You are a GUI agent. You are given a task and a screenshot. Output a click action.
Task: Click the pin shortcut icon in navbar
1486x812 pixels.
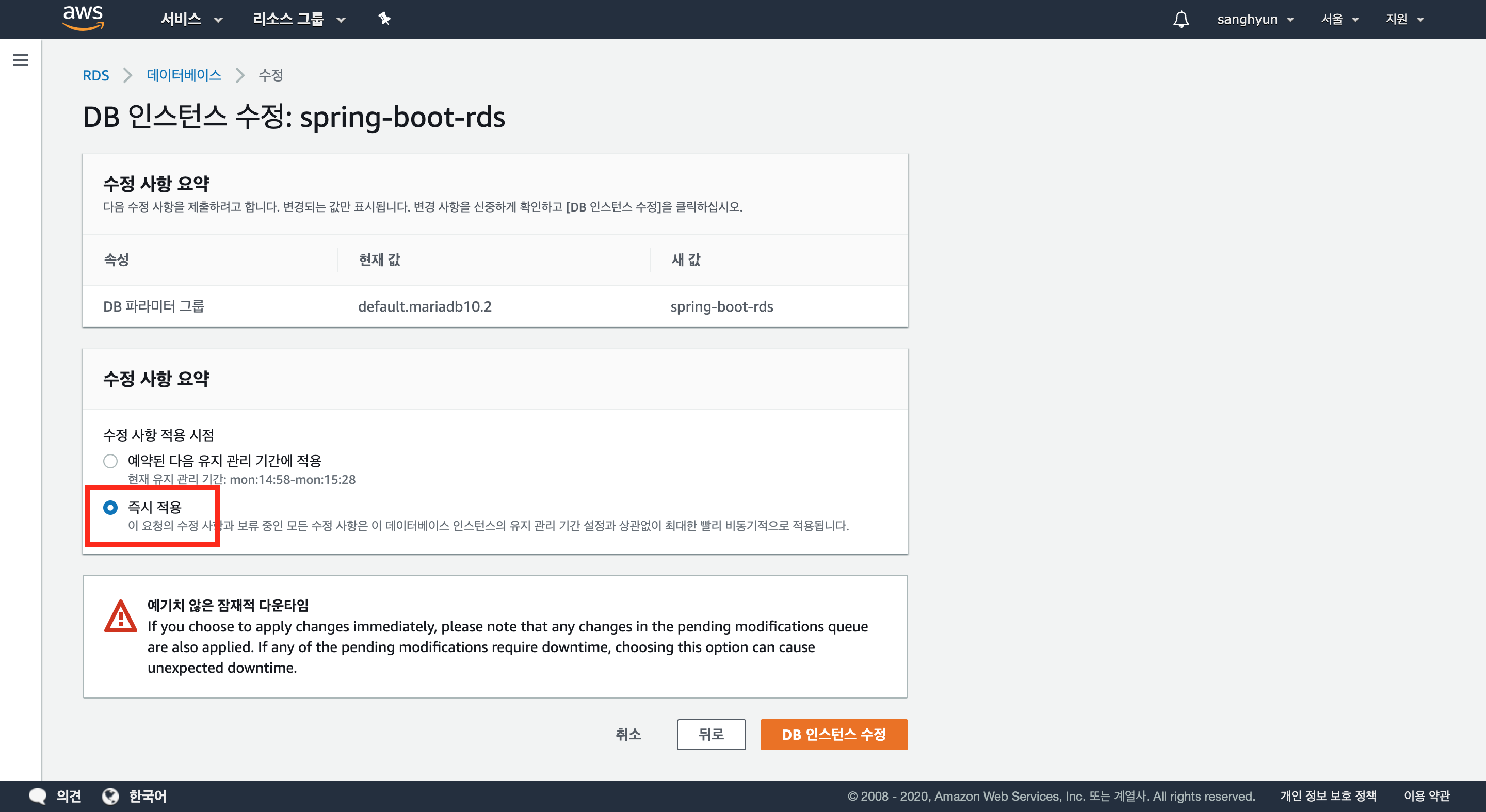pos(384,19)
